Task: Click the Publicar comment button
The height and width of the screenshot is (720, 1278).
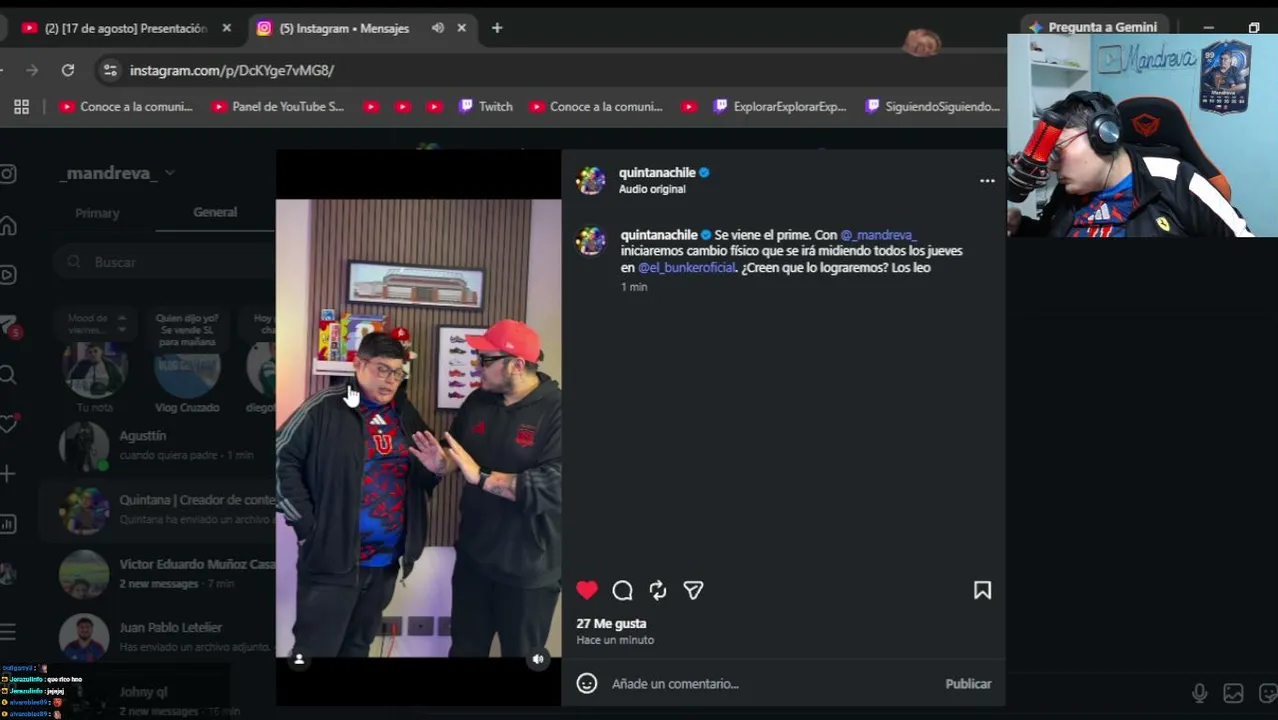Action: point(968,684)
